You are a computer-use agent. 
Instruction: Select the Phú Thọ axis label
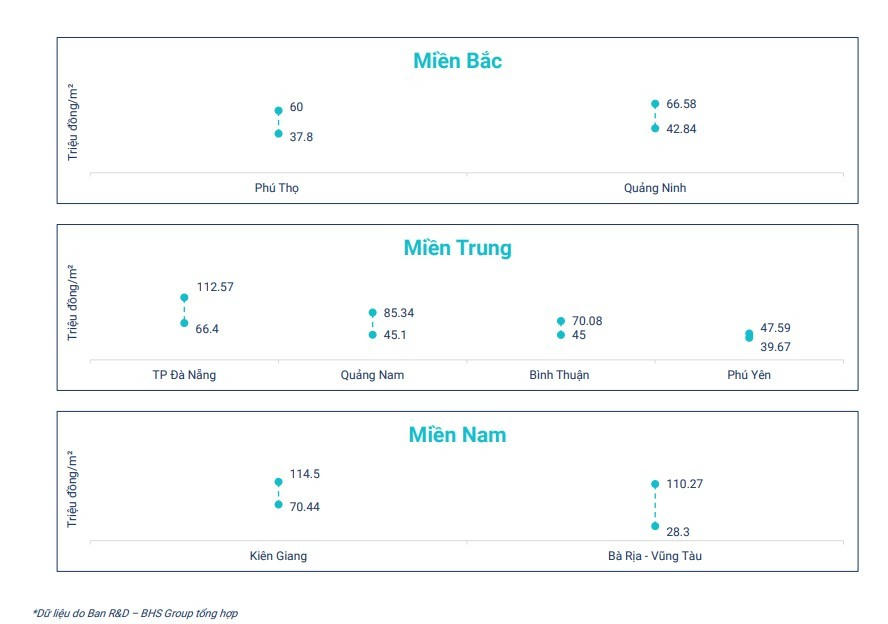coord(277,188)
